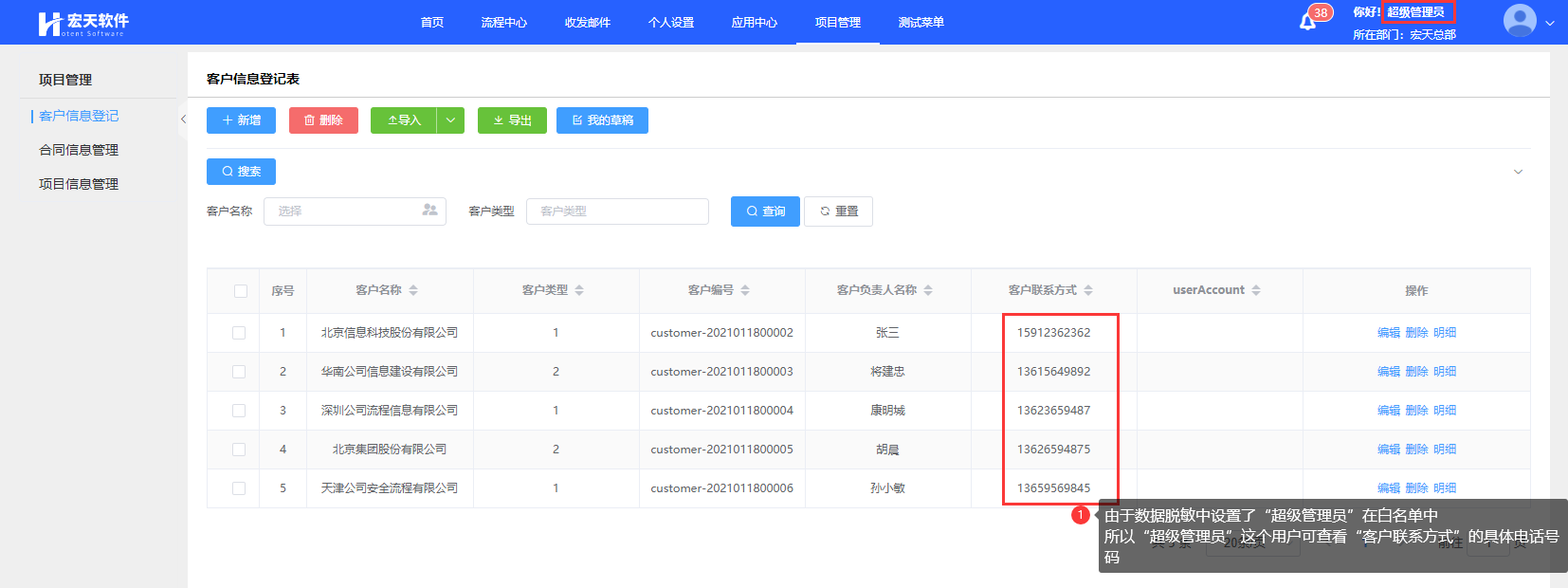This screenshot has width=1568, height=588.
Task: Click the 宏天软件 logo
Action: [x=83, y=23]
